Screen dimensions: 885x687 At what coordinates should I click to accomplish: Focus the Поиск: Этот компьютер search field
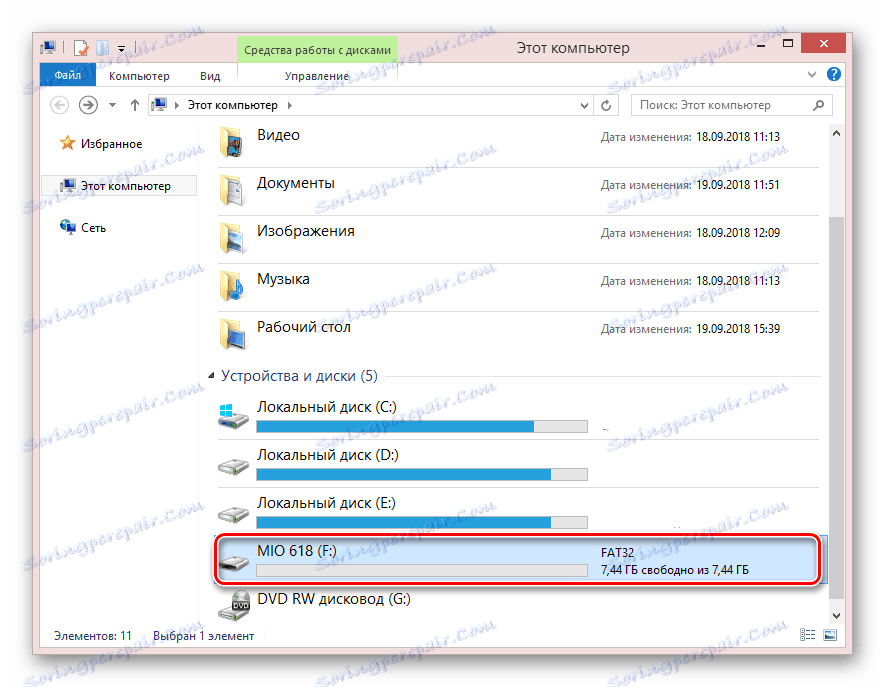click(731, 105)
